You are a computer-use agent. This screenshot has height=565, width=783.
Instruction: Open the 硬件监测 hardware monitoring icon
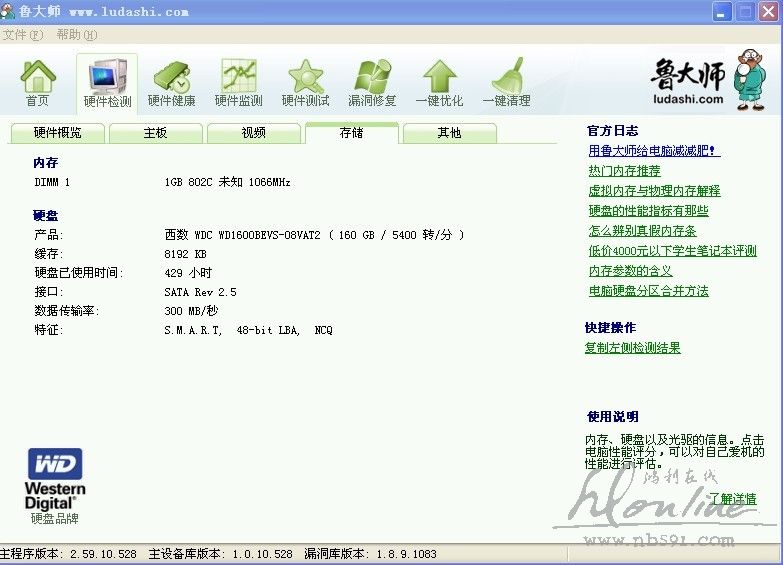point(239,83)
